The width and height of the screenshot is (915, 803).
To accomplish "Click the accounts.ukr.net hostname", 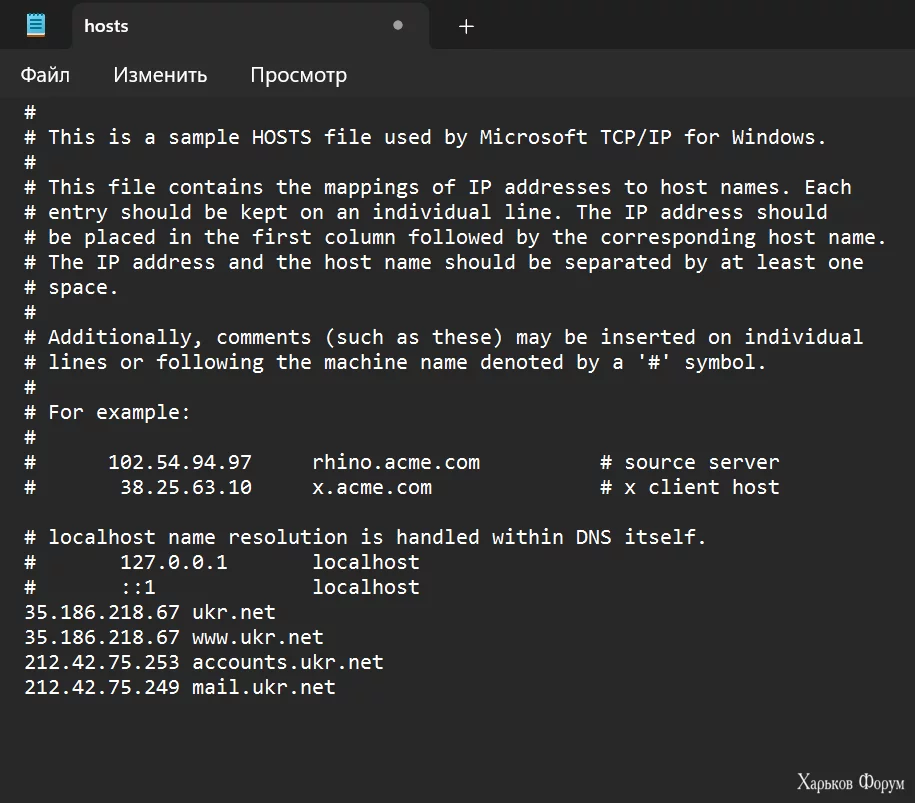I will coord(287,662).
